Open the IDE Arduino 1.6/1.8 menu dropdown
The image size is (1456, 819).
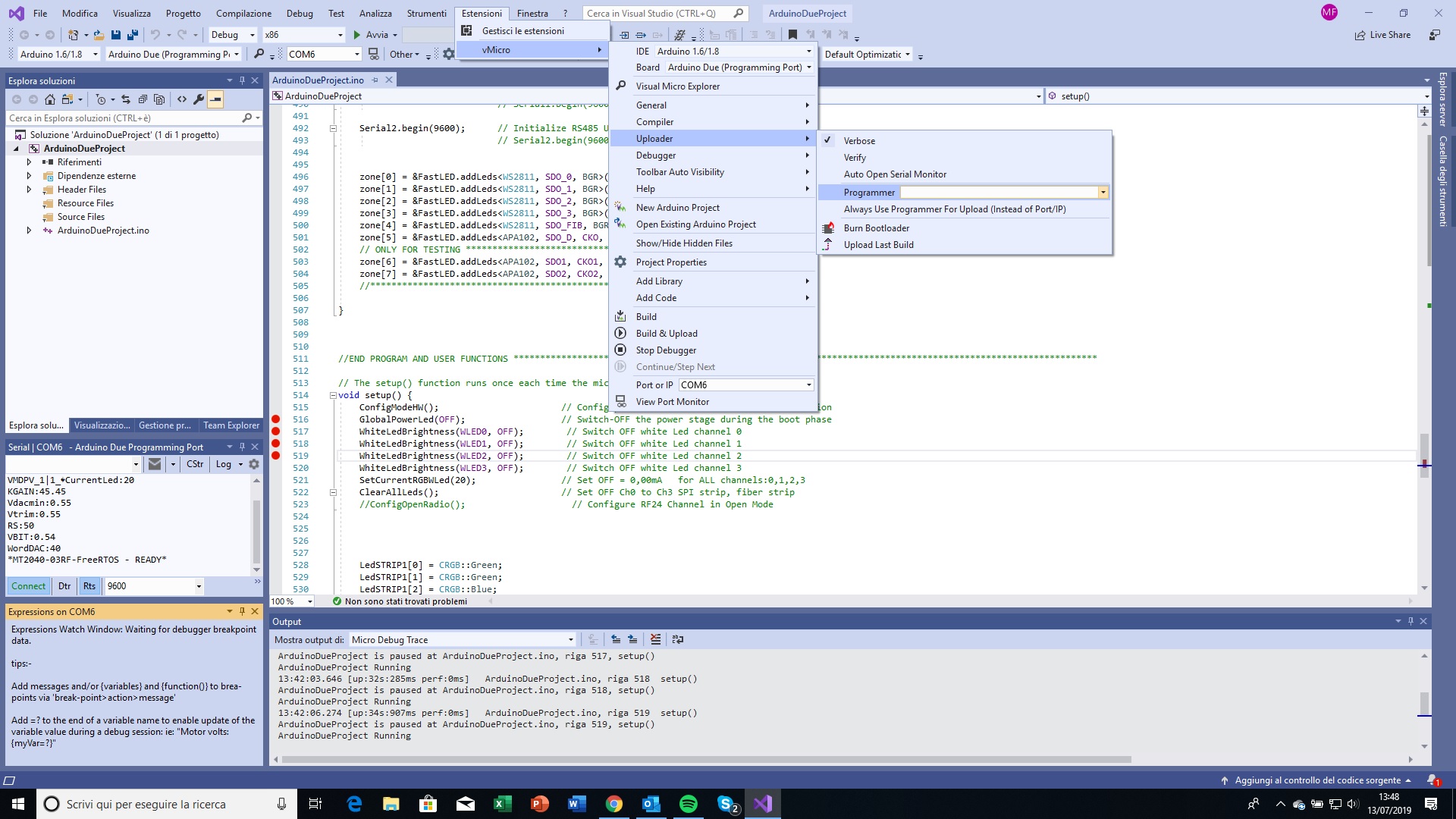tap(808, 51)
